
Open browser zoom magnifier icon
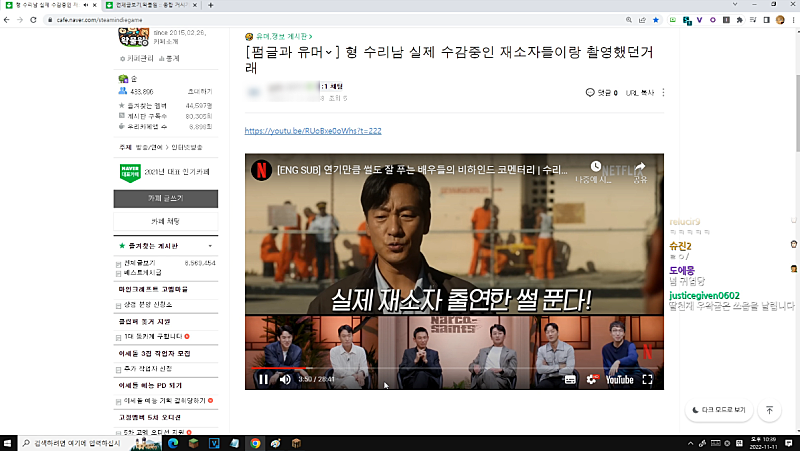[629, 20]
